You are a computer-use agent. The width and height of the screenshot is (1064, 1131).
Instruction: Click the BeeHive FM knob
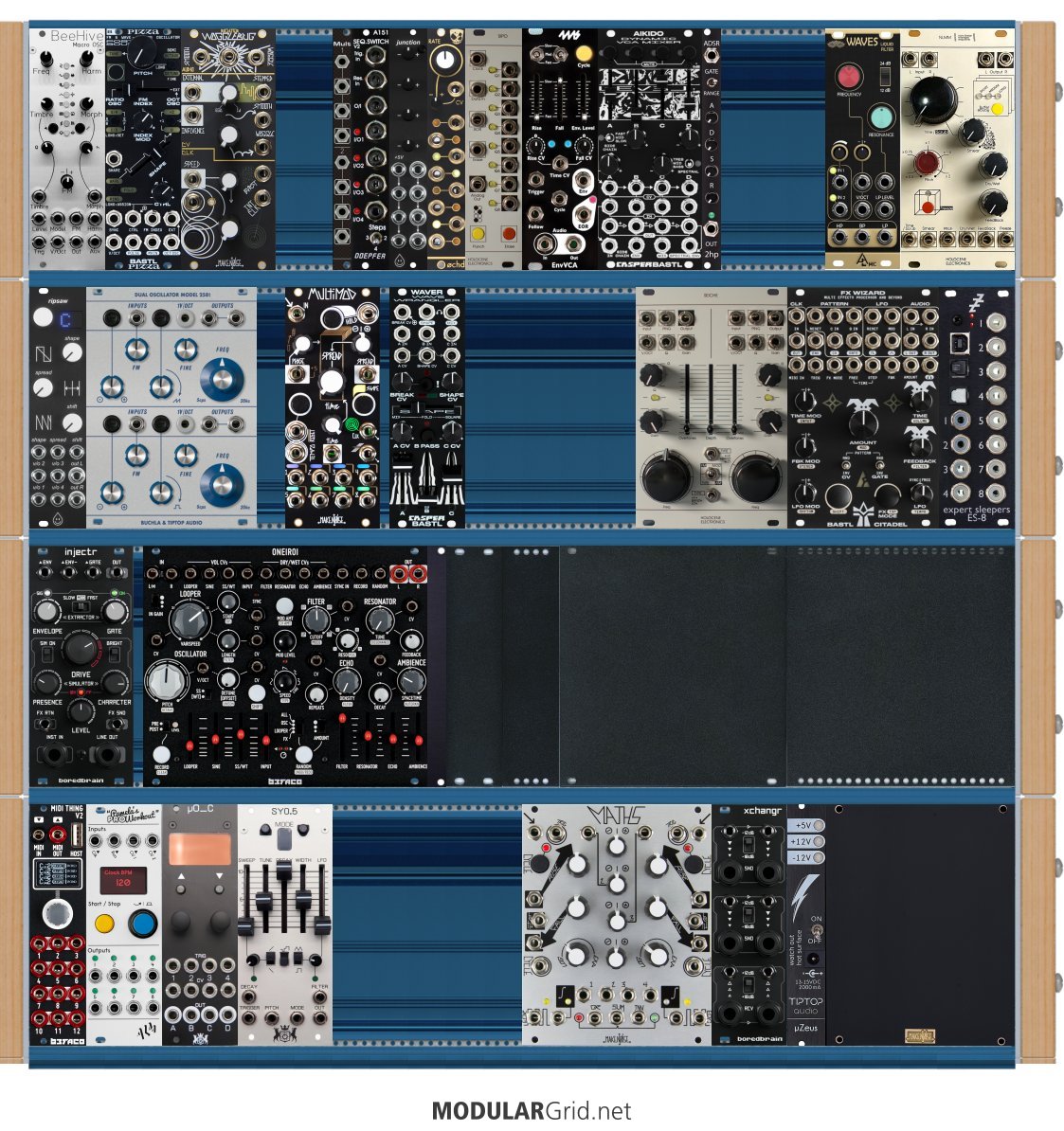tap(66, 180)
